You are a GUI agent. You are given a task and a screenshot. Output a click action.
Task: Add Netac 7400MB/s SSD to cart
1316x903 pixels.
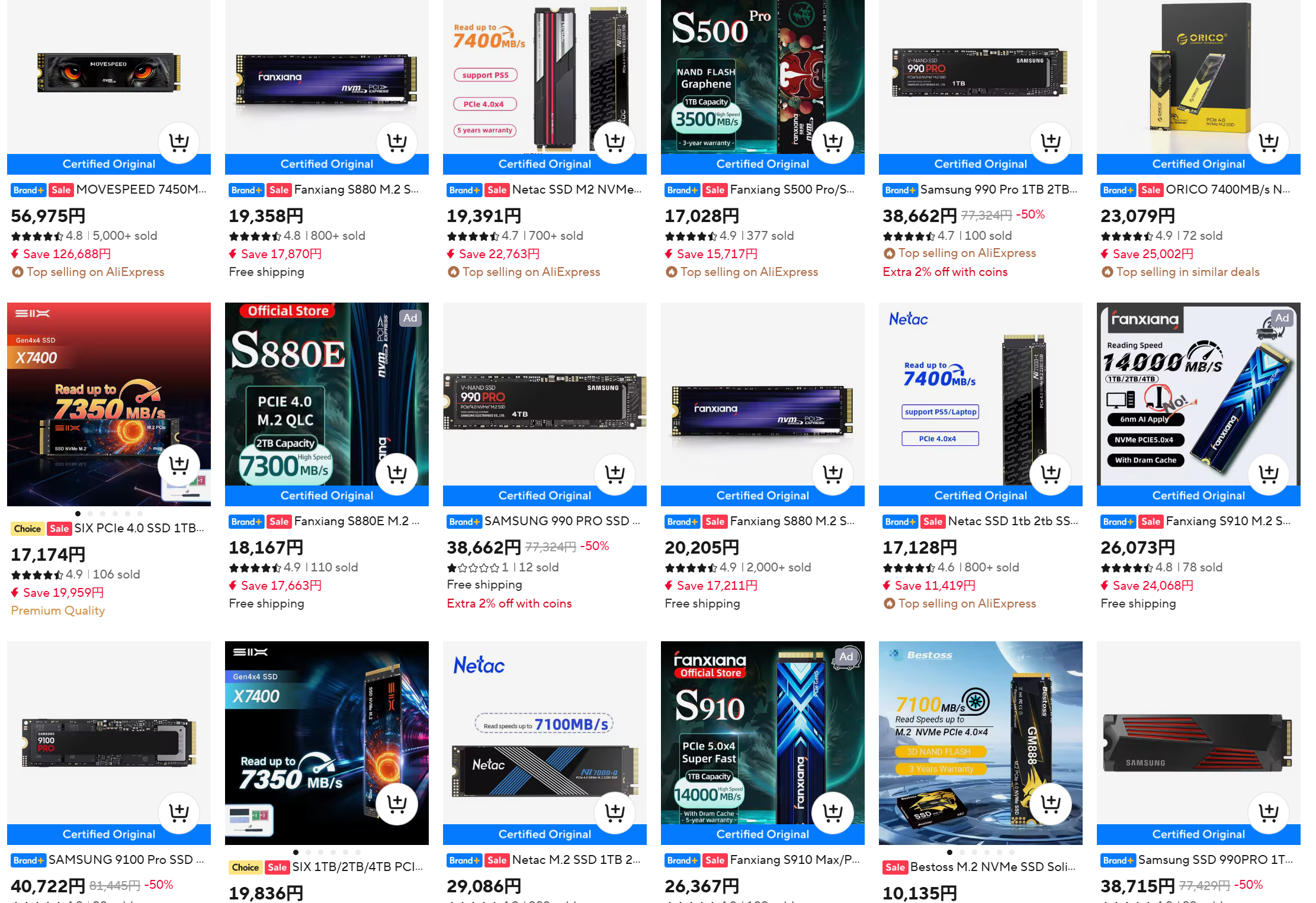(x=615, y=143)
